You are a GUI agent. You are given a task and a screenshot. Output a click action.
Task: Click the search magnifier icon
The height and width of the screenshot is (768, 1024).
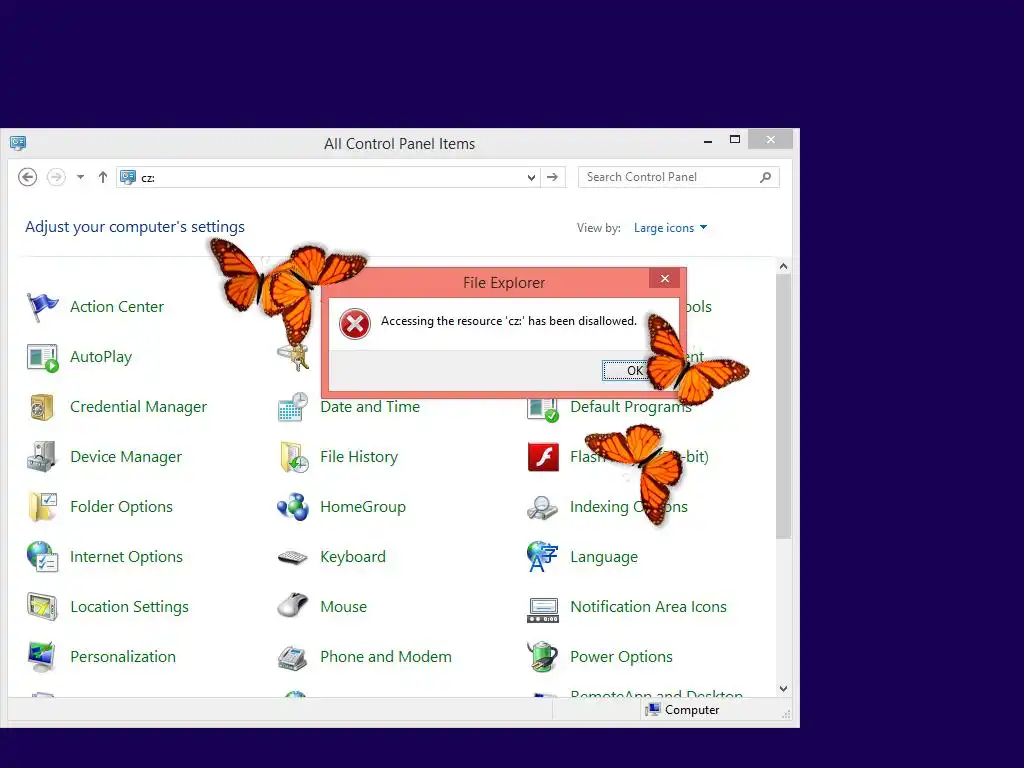tap(765, 177)
